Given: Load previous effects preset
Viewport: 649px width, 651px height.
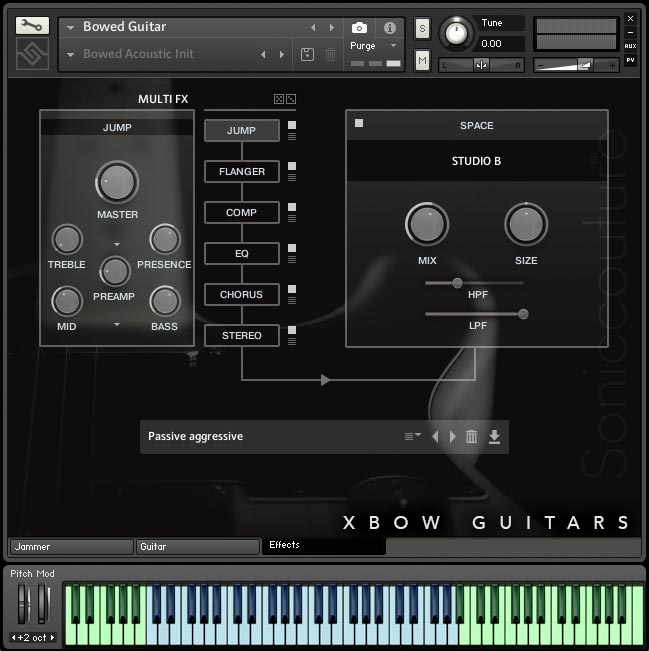Looking at the screenshot, I should coord(435,436).
